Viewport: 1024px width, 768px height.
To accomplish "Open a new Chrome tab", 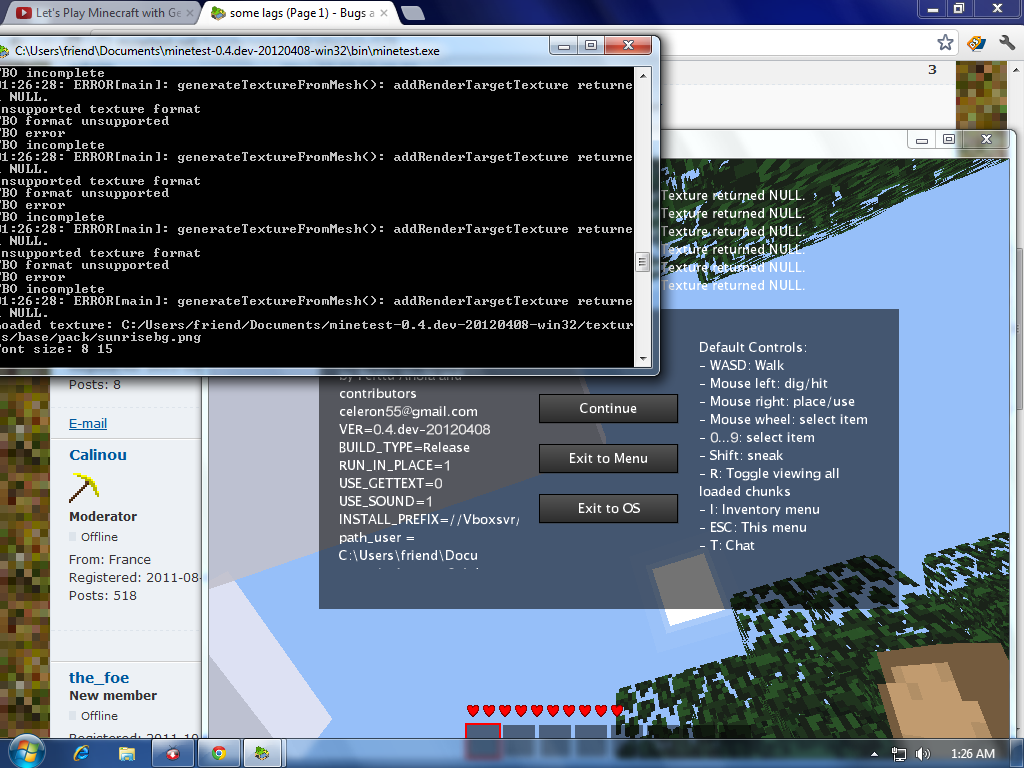I will [412, 12].
